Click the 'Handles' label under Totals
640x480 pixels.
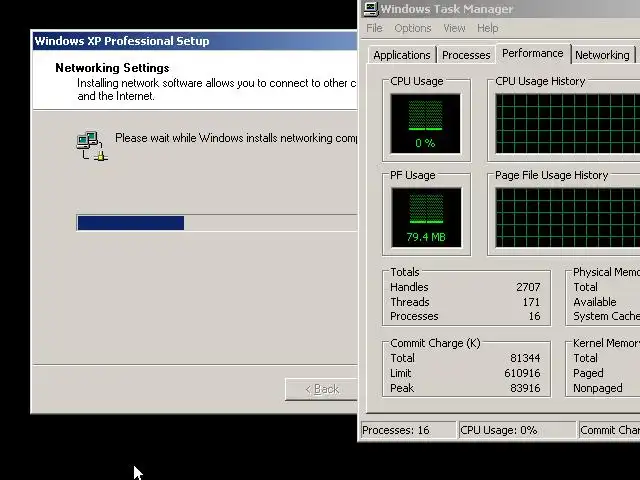coord(409,287)
